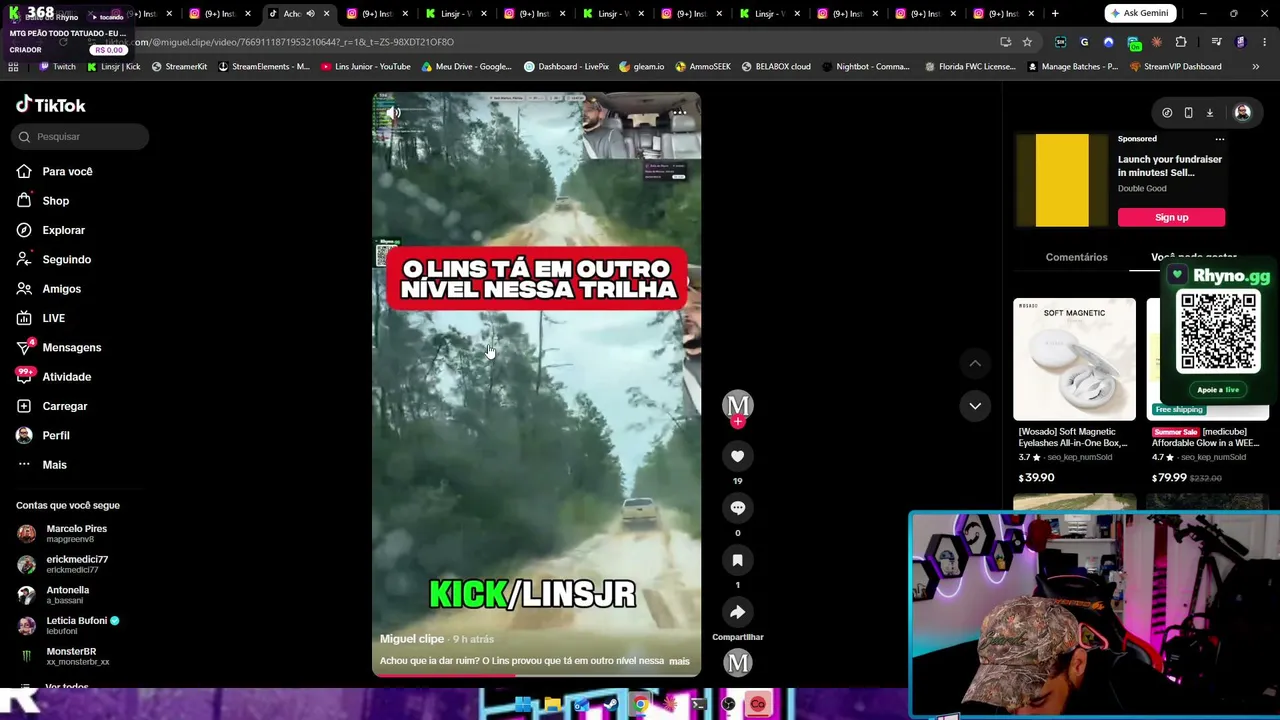Click the download app icon in the top pill
1280x720 pixels.
tap(1209, 113)
